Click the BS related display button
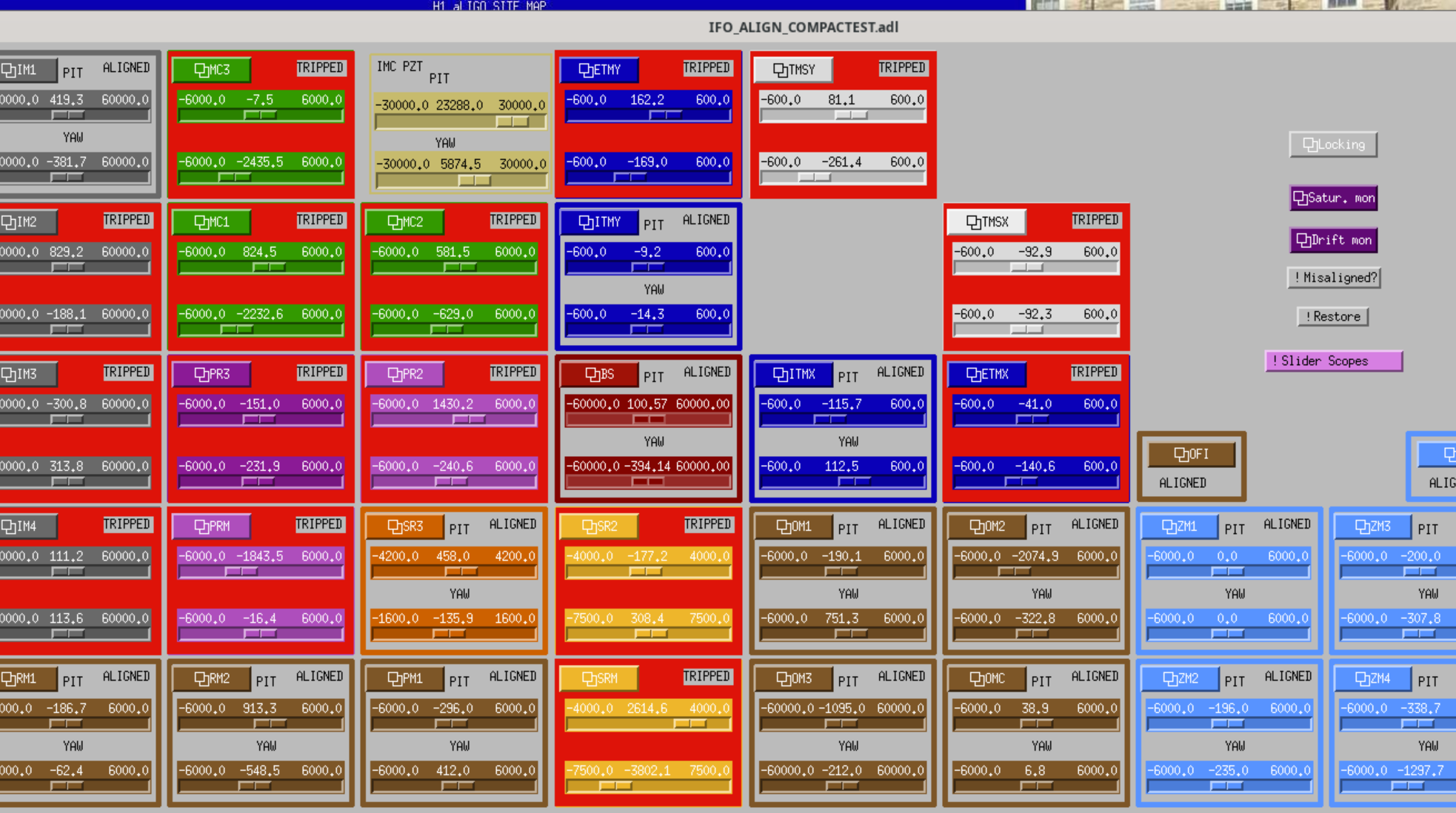Viewport: 1456px width, 813px height. [599, 374]
